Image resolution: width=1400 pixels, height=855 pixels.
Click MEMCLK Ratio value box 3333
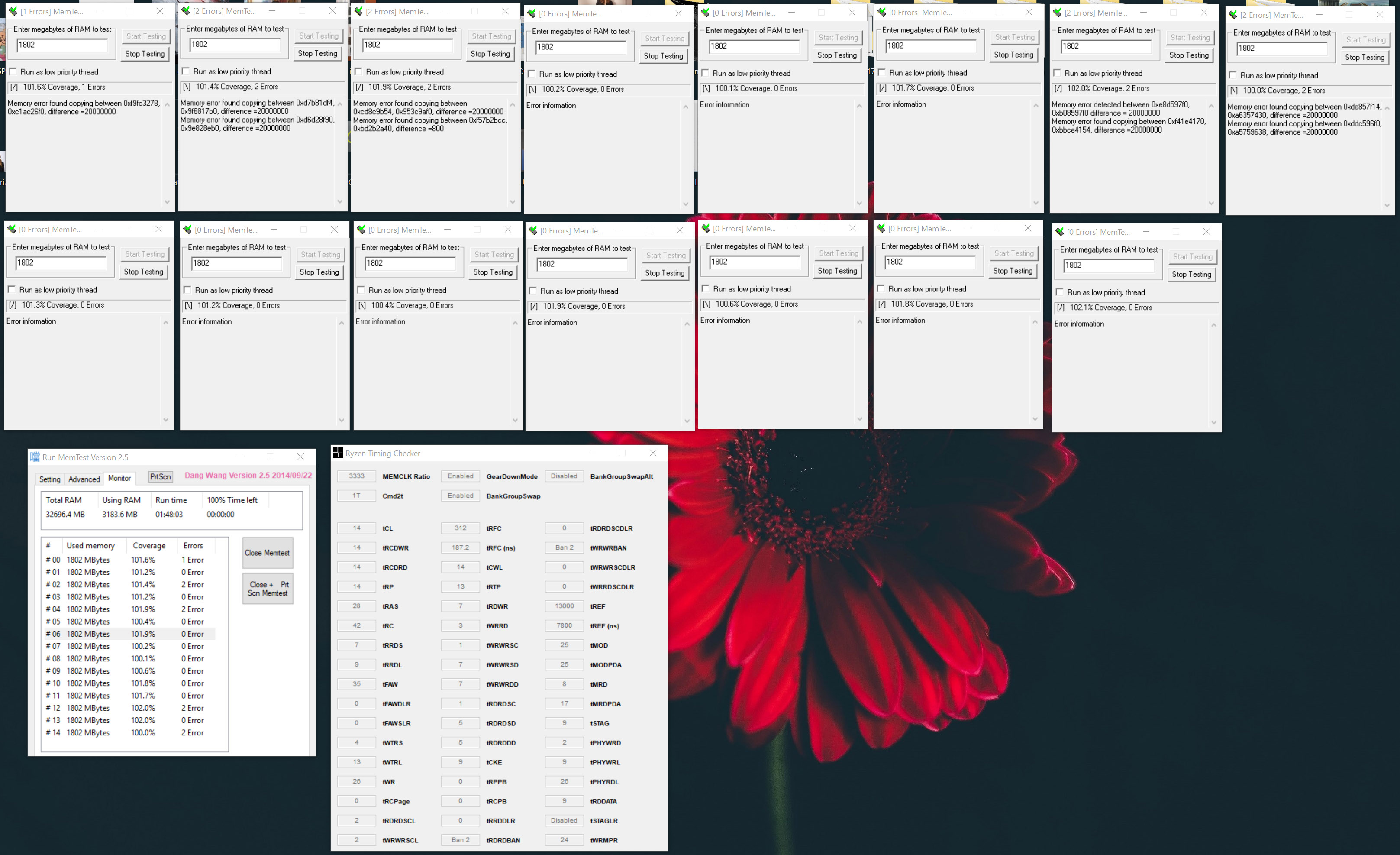point(356,476)
